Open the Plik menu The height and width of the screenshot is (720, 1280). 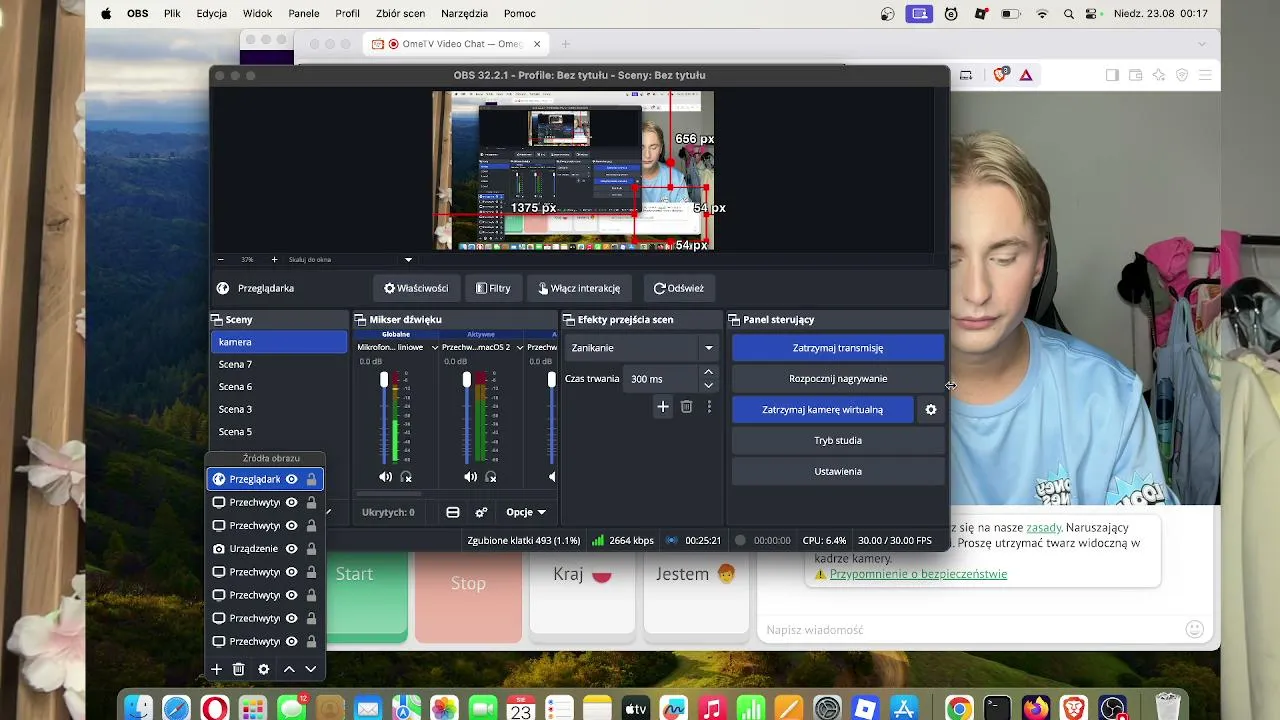point(172,14)
